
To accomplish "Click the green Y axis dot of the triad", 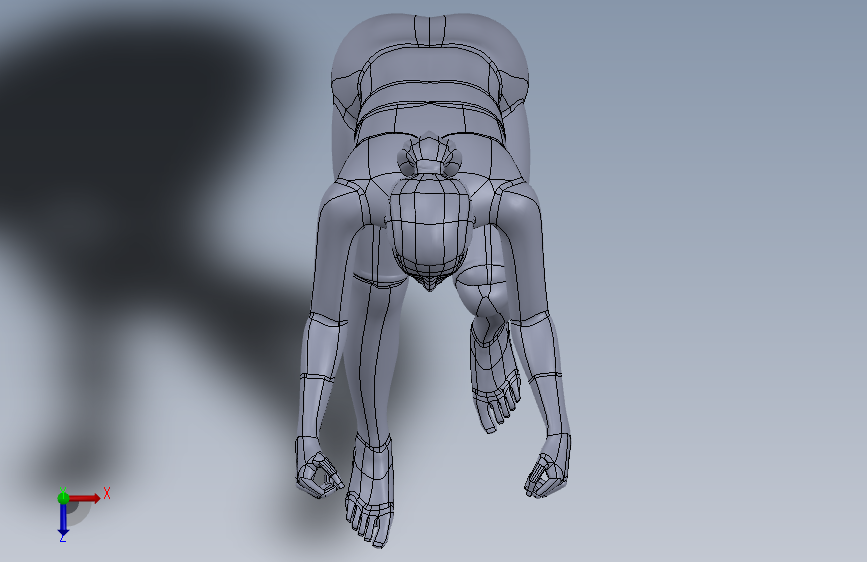I will (63, 498).
